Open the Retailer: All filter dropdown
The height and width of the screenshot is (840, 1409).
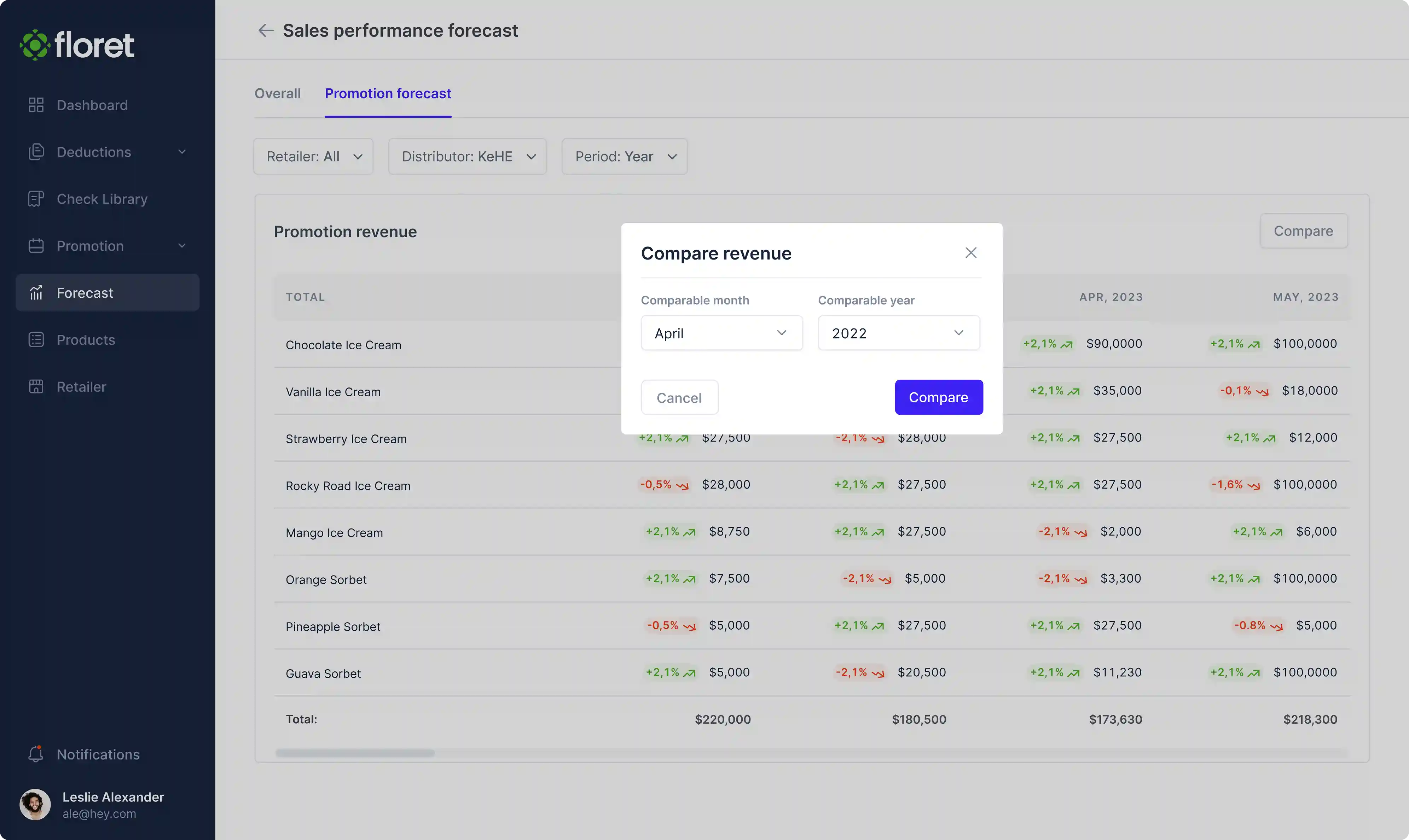(313, 156)
